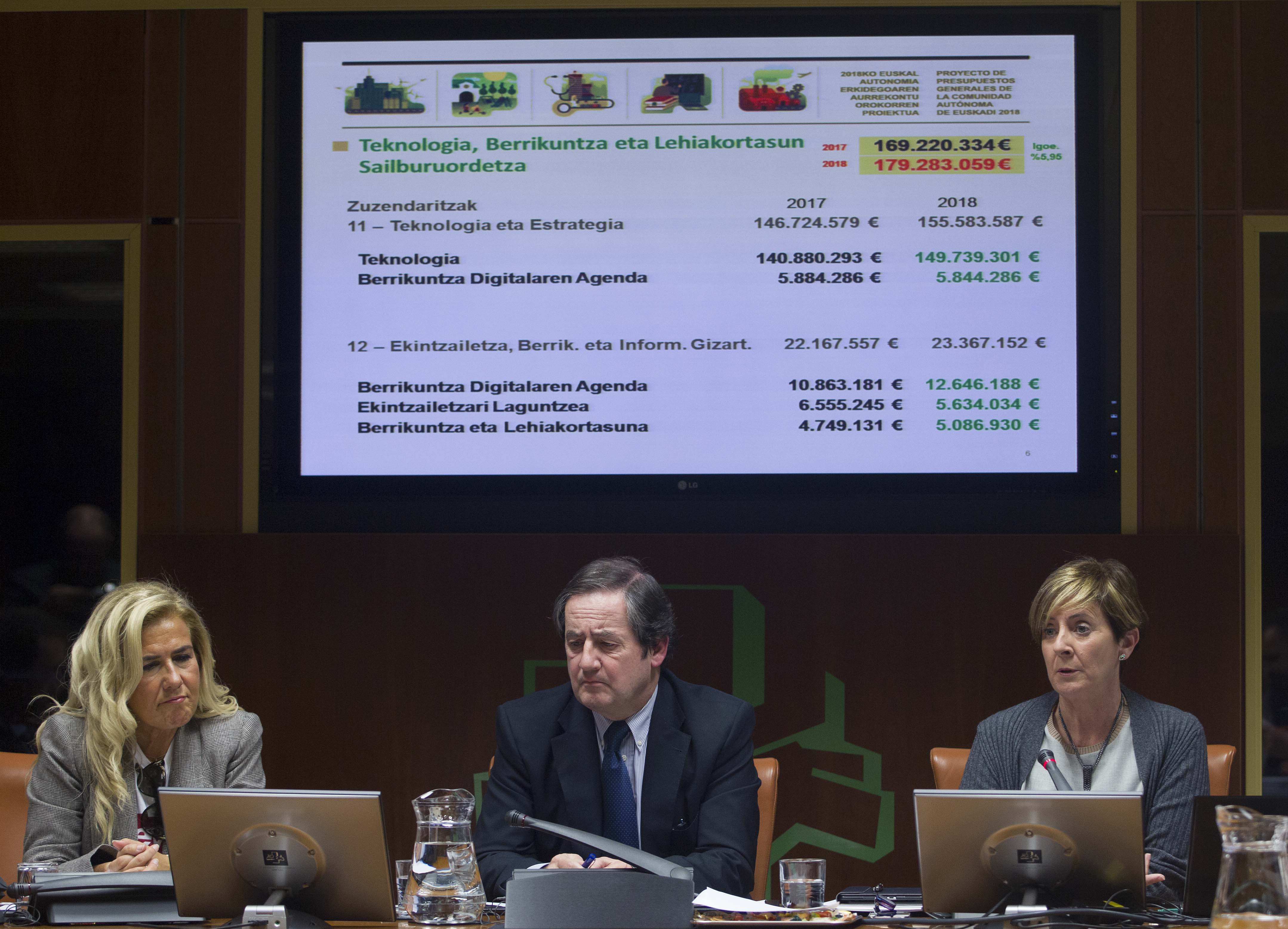The image size is (1288, 929).
Task: Select row 11 – Teknologia eta Estrategia
Action: (486, 224)
